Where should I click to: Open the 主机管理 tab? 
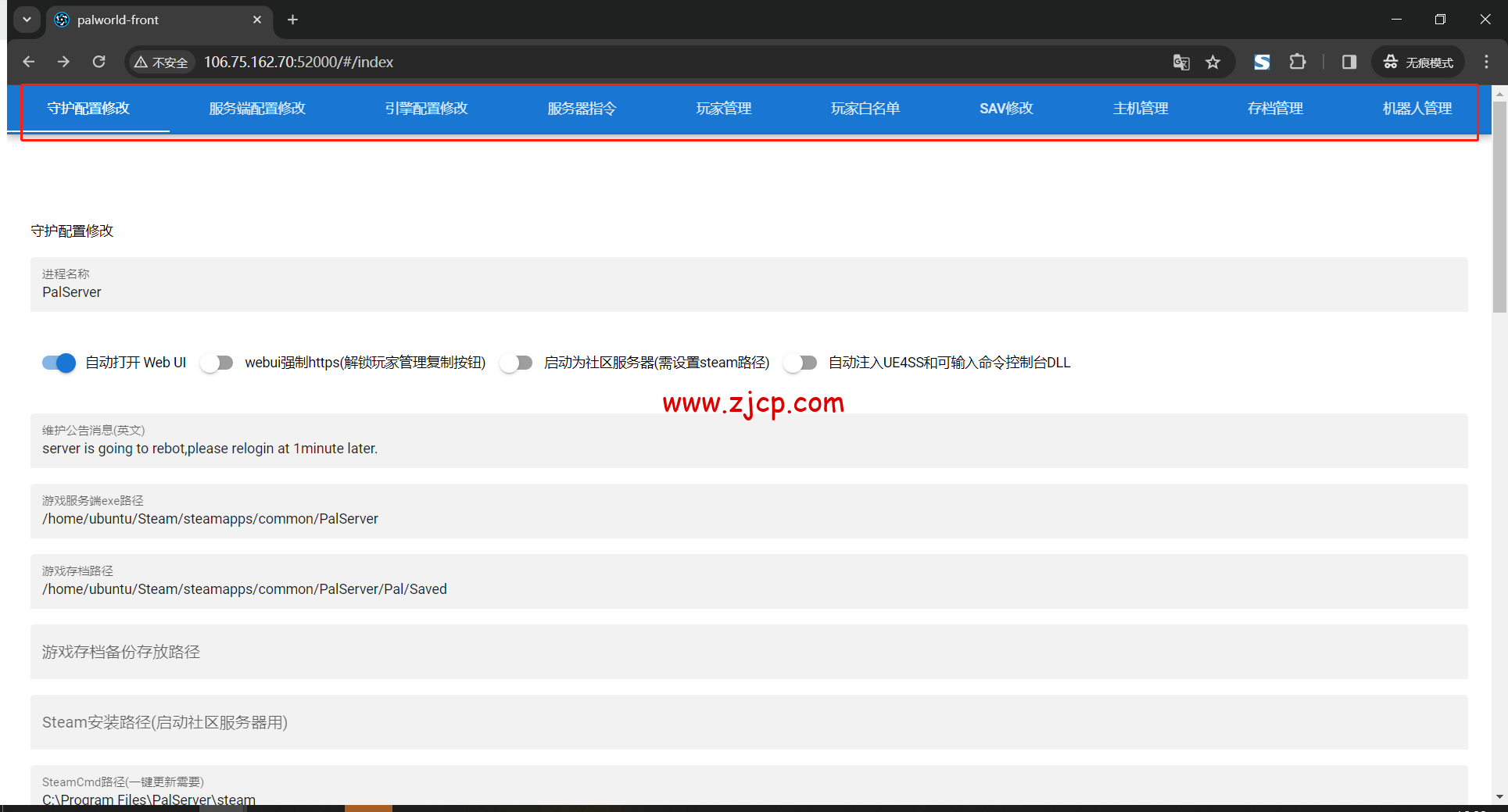click(x=1141, y=109)
